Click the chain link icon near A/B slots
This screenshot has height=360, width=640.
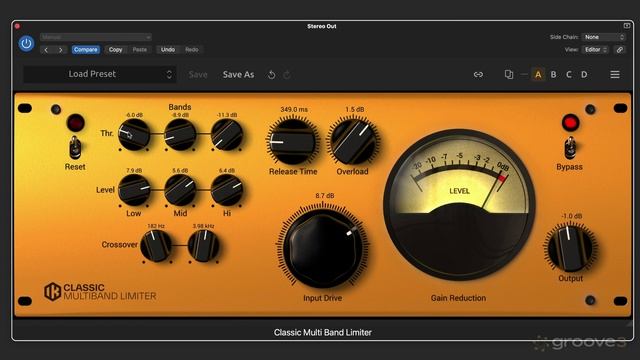(478, 75)
